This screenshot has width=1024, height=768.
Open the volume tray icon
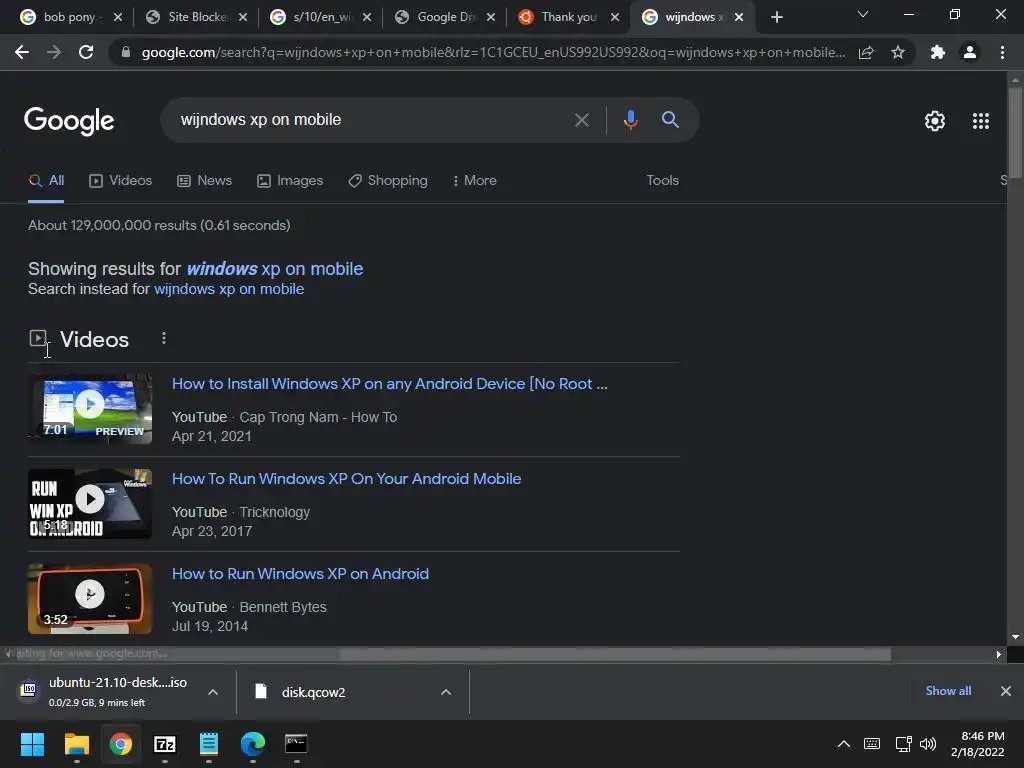coord(927,744)
